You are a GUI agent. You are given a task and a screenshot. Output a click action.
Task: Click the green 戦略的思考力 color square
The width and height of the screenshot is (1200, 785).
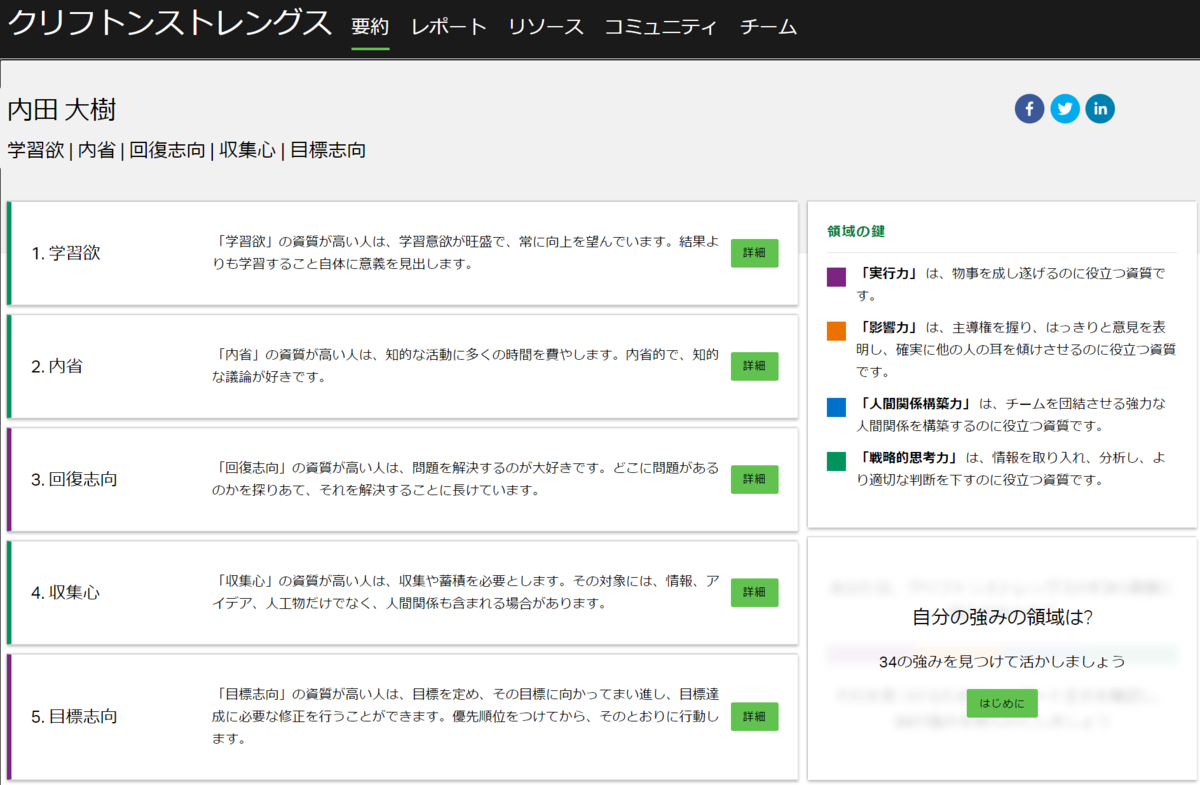[837, 462]
